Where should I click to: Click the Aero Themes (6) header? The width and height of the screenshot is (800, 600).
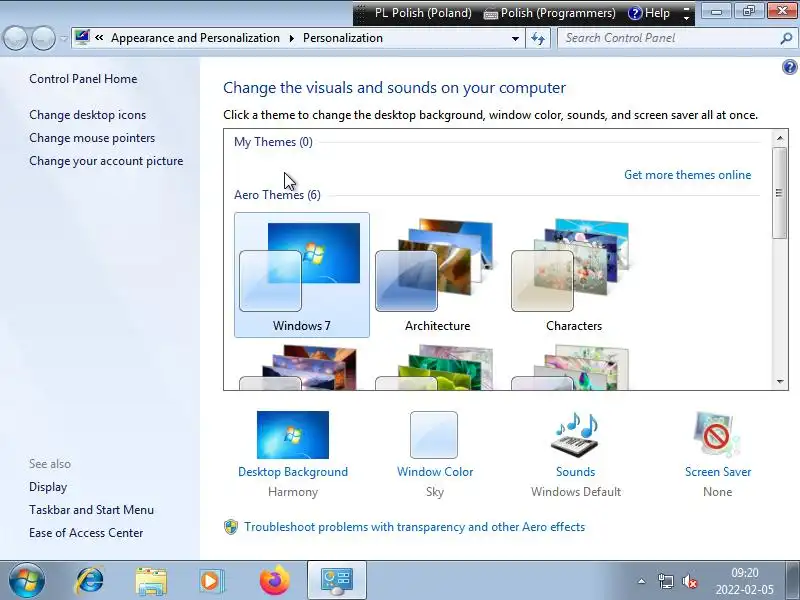click(277, 194)
